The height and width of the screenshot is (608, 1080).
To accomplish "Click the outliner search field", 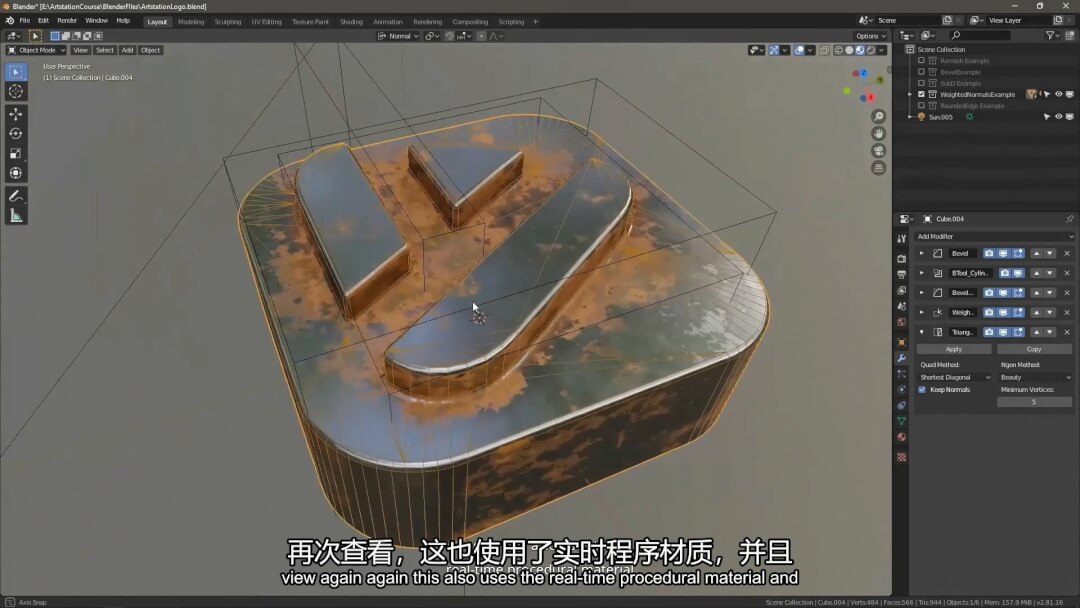I will tap(980, 35).
